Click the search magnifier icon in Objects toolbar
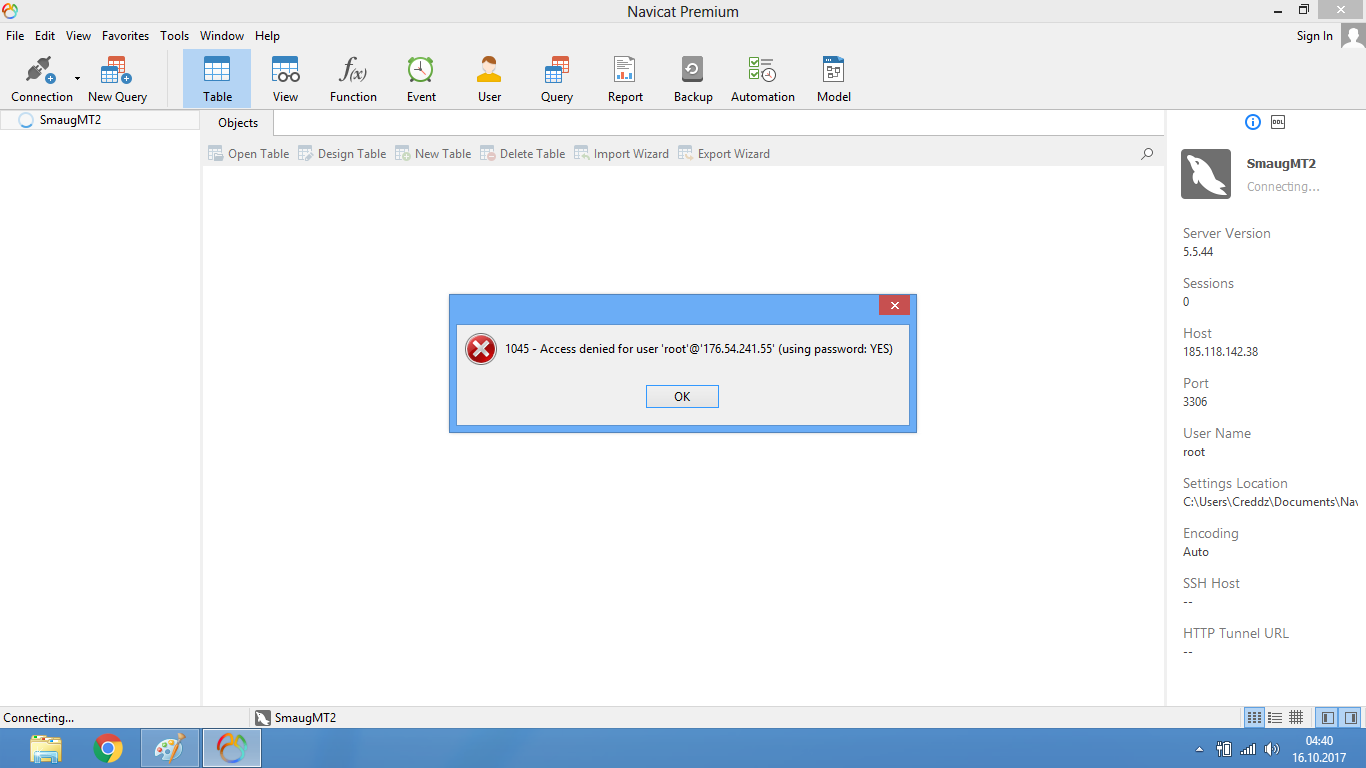This screenshot has width=1366, height=768. [x=1147, y=154]
